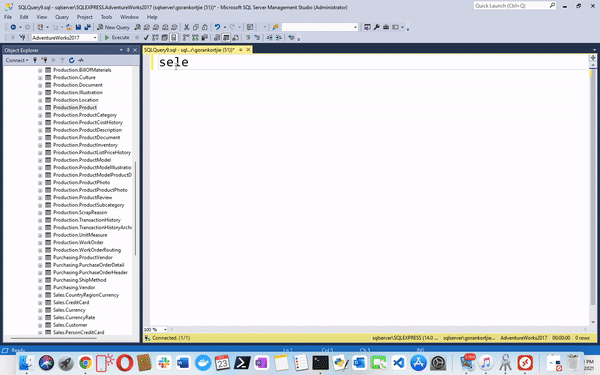The height and width of the screenshot is (375, 600).
Task: Click Display Estimated Execution Plan icon
Action: tap(155, 38)
